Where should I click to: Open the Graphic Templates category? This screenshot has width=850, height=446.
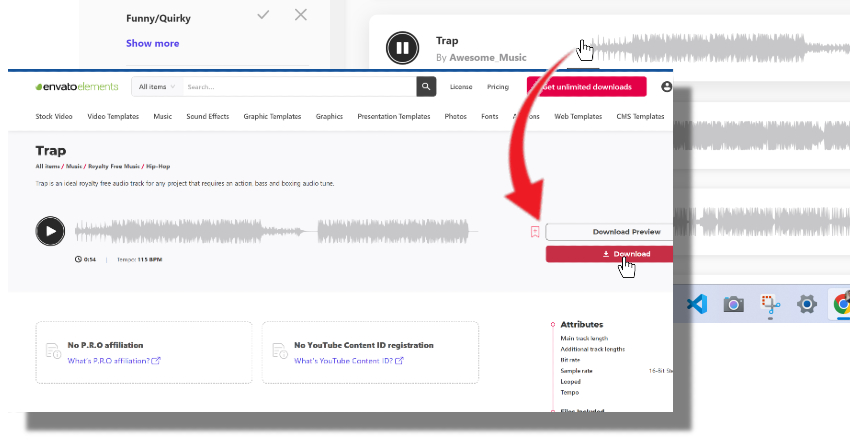[272, 117]
